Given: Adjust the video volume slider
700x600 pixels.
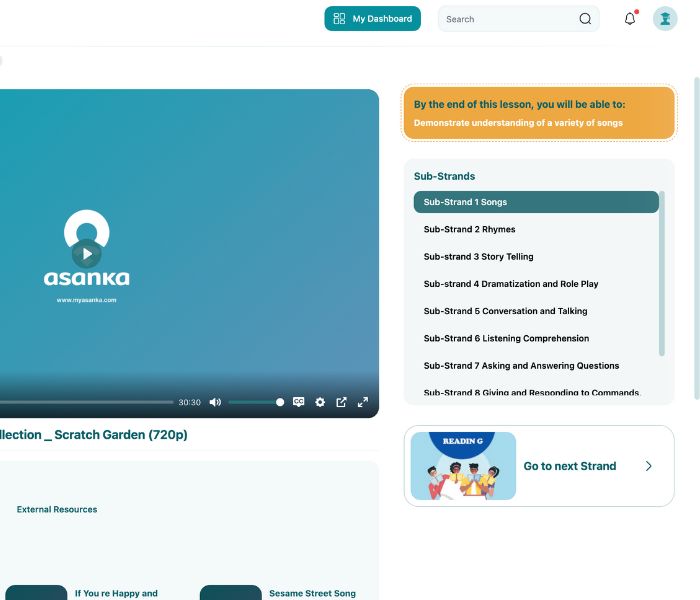Looking at the screenshot, I should (x=255, y=402).
